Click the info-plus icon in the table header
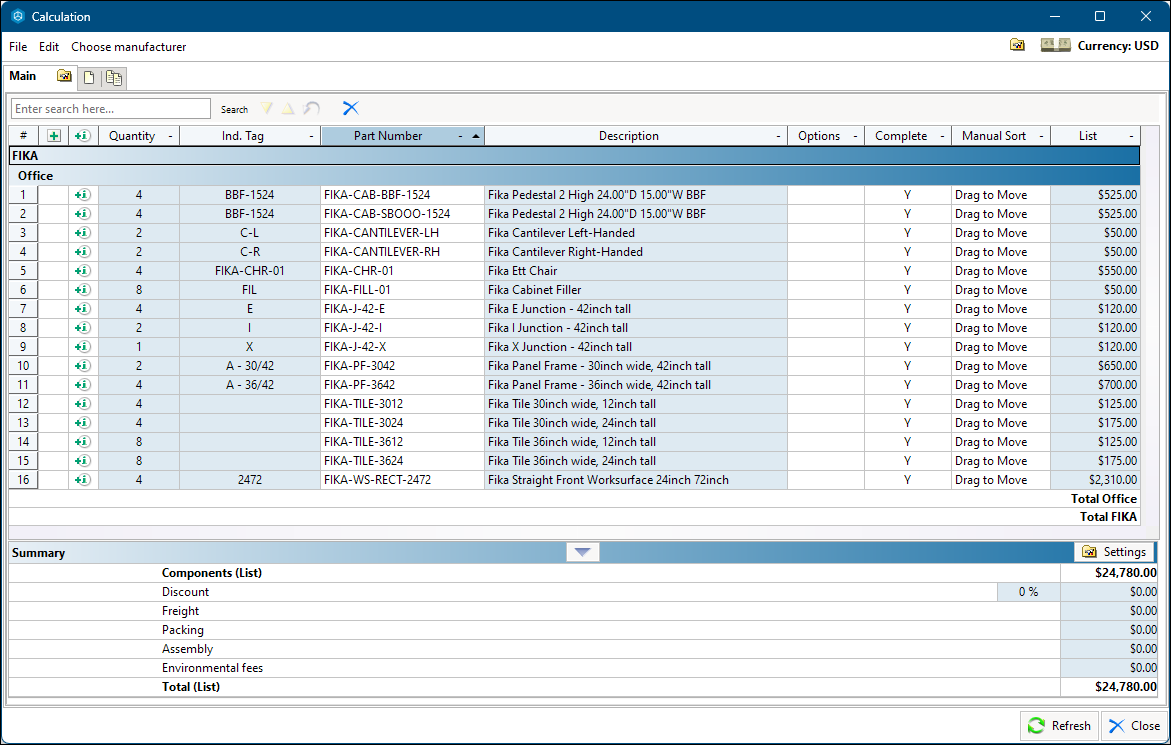 tap(83, 136)
